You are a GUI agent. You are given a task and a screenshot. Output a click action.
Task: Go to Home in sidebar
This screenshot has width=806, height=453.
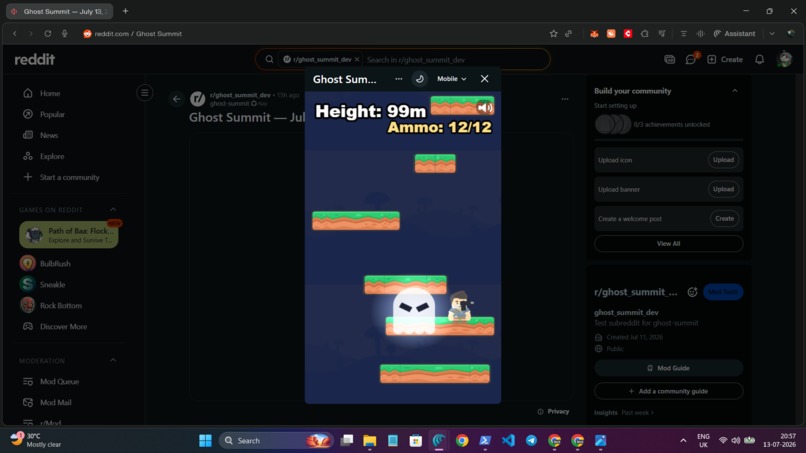pyautogui.click(x=50, y=93)
